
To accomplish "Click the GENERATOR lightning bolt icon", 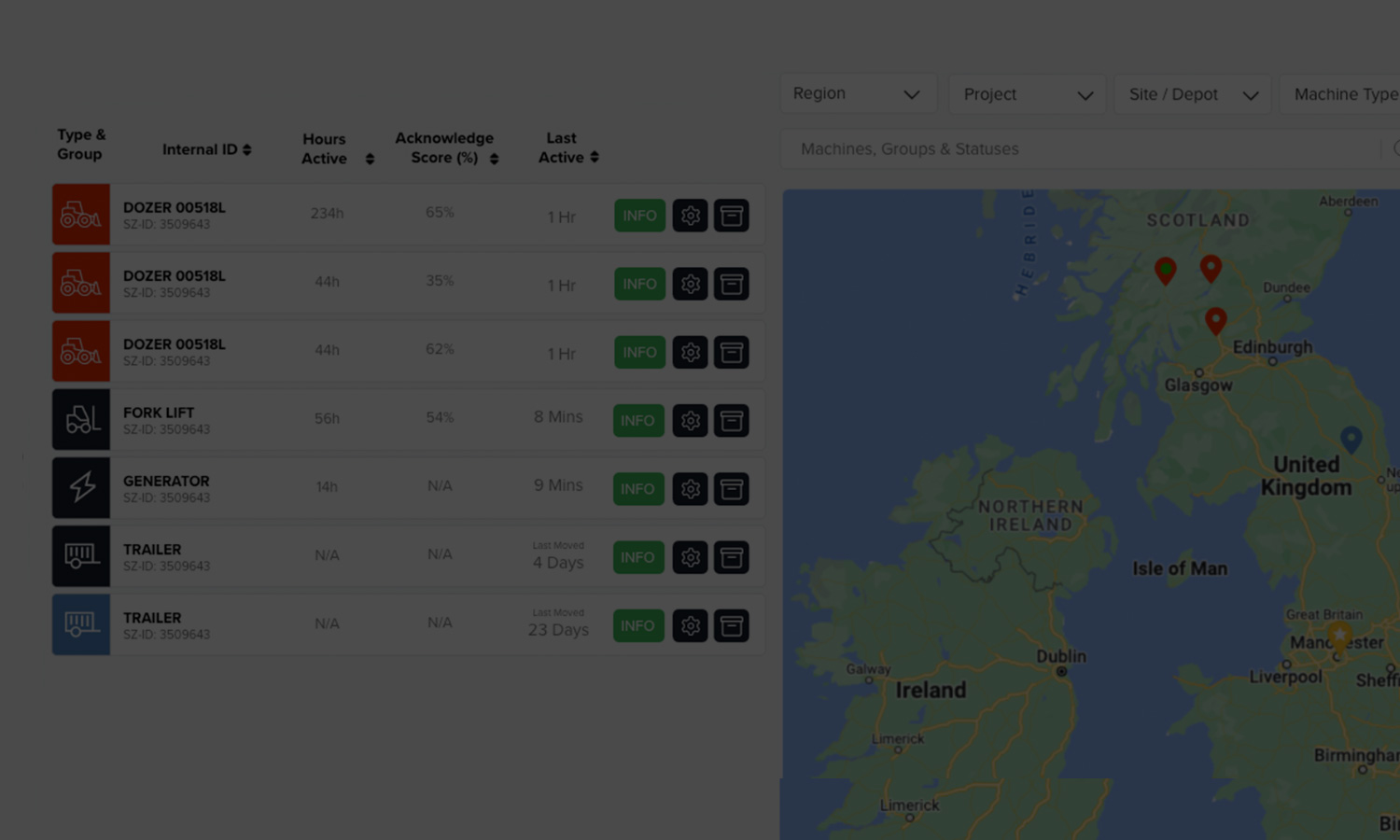I will coord(80,487).
